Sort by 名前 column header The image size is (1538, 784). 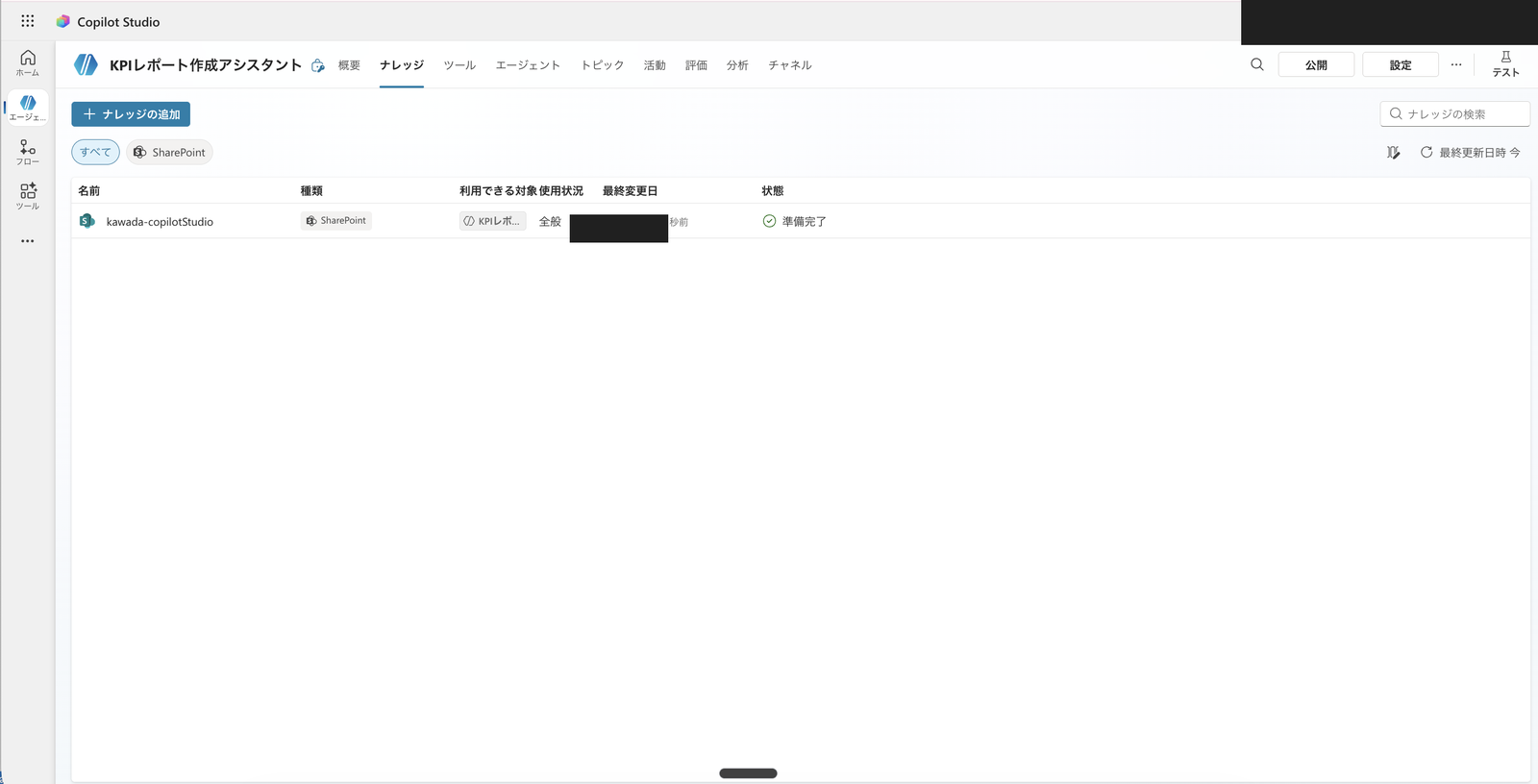click(89, 191)
